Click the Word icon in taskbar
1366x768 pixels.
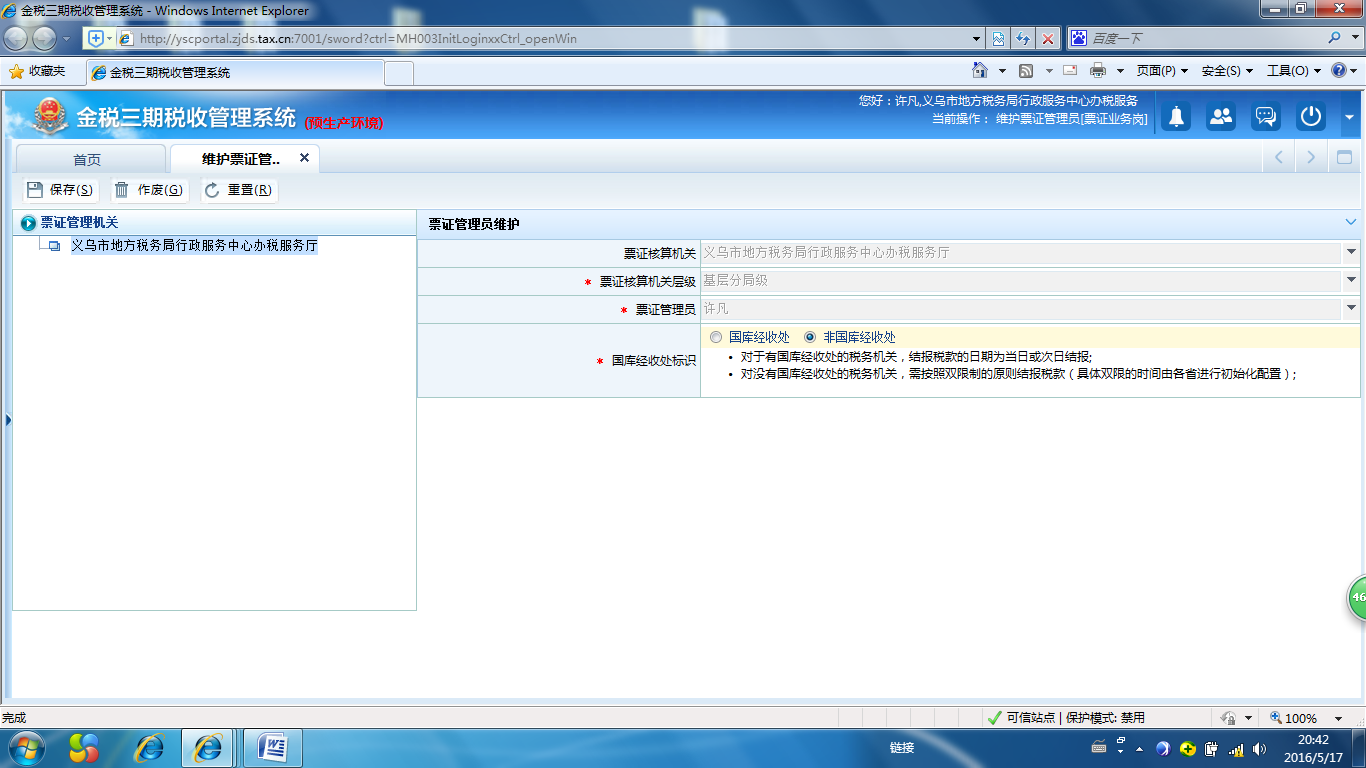click(x=273, y=748)
